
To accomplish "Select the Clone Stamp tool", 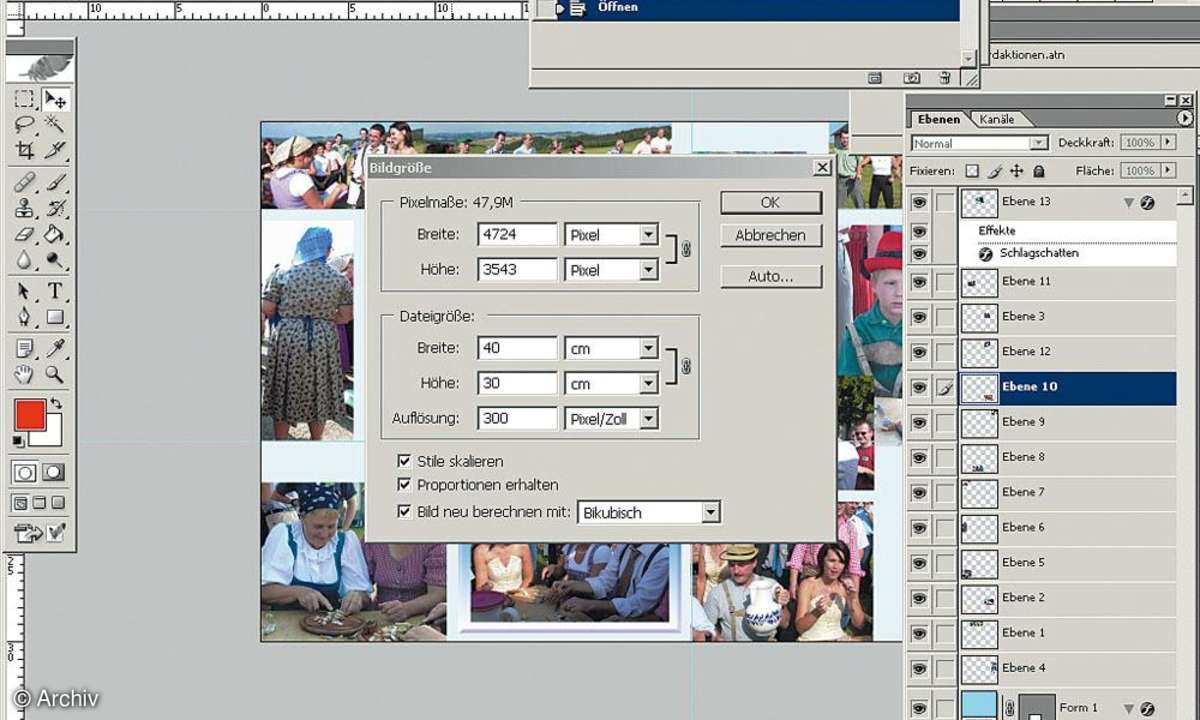I will click(24, 209).
